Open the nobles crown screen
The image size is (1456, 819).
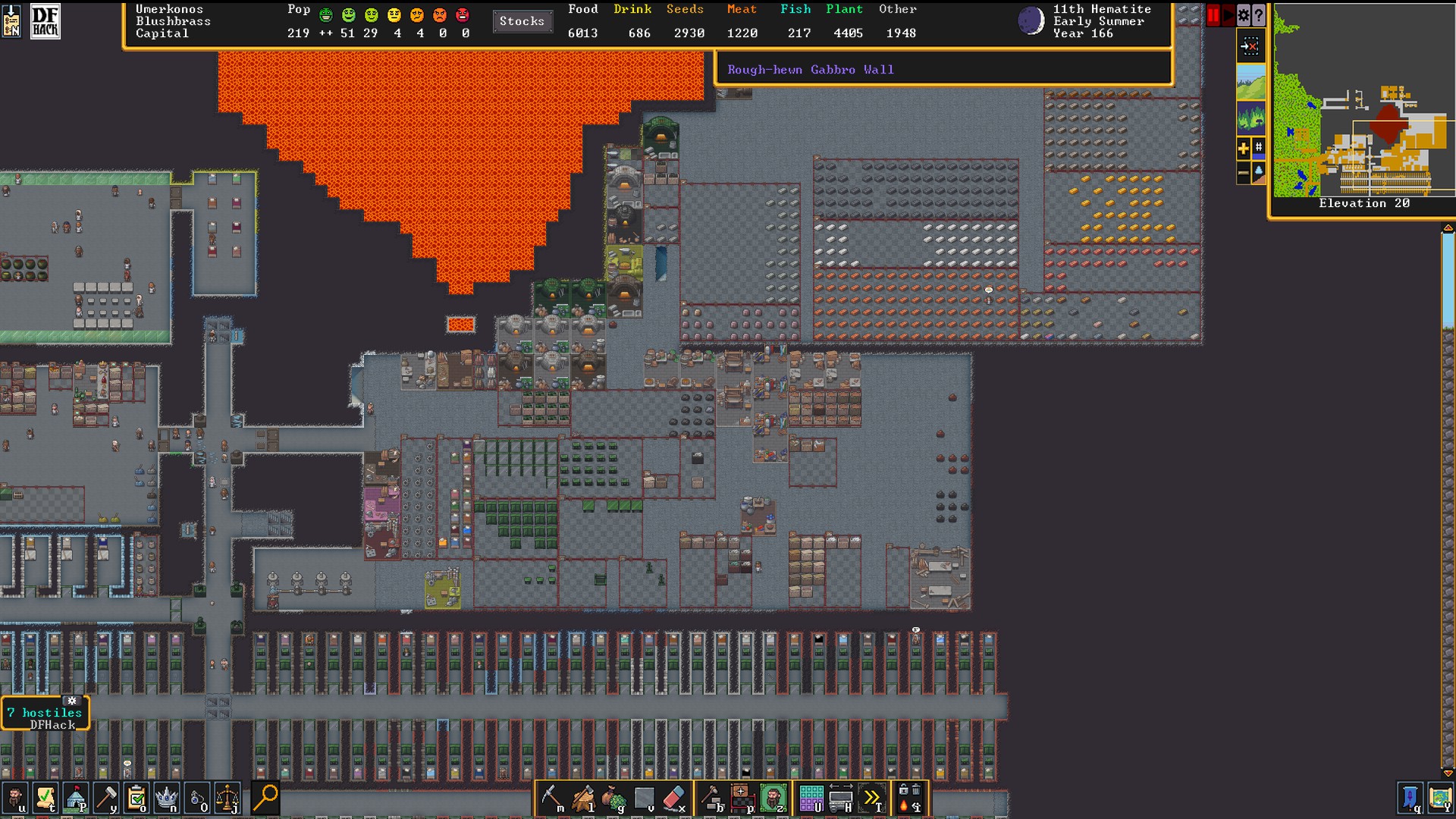[166, 799]
